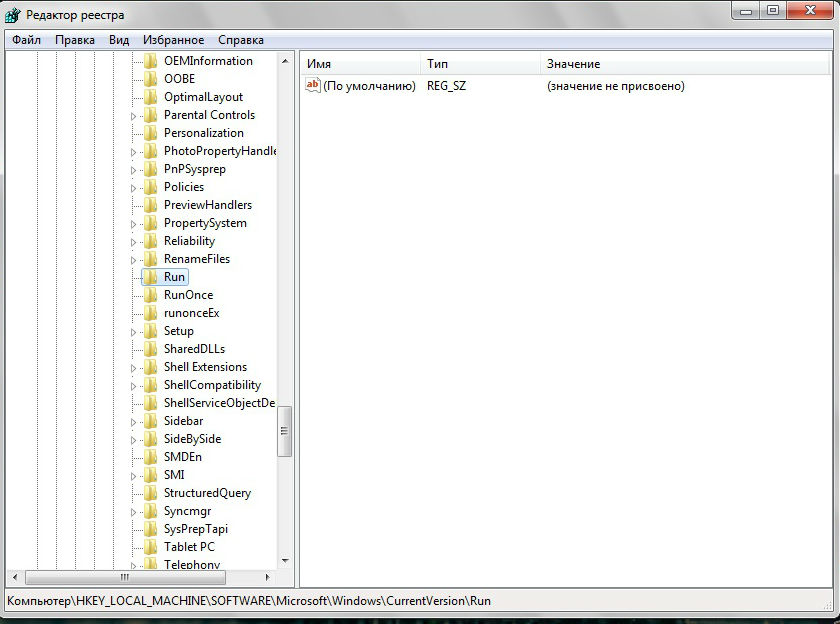840x624 pixels.
Task: Click the SharedDLLs folder icon
Action: tap(150, 349)
